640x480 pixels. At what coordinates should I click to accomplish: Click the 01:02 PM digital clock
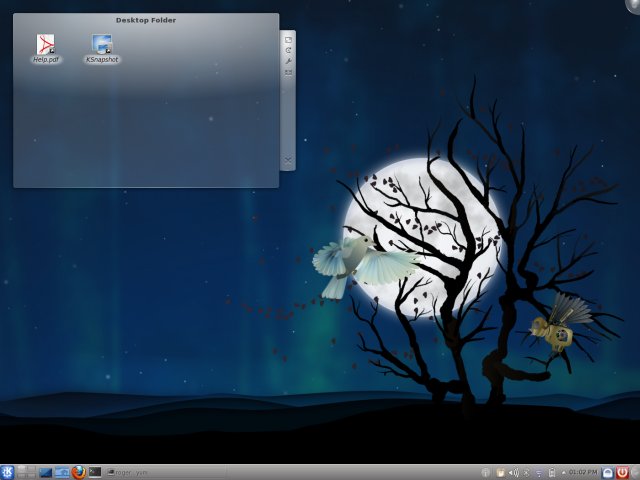[x=583, y=472]
